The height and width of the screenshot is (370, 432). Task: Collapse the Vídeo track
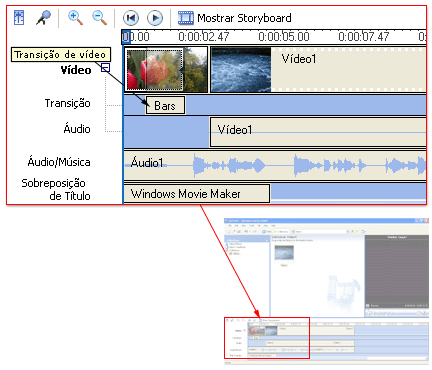pyautogui.click(x=105, y=68)
